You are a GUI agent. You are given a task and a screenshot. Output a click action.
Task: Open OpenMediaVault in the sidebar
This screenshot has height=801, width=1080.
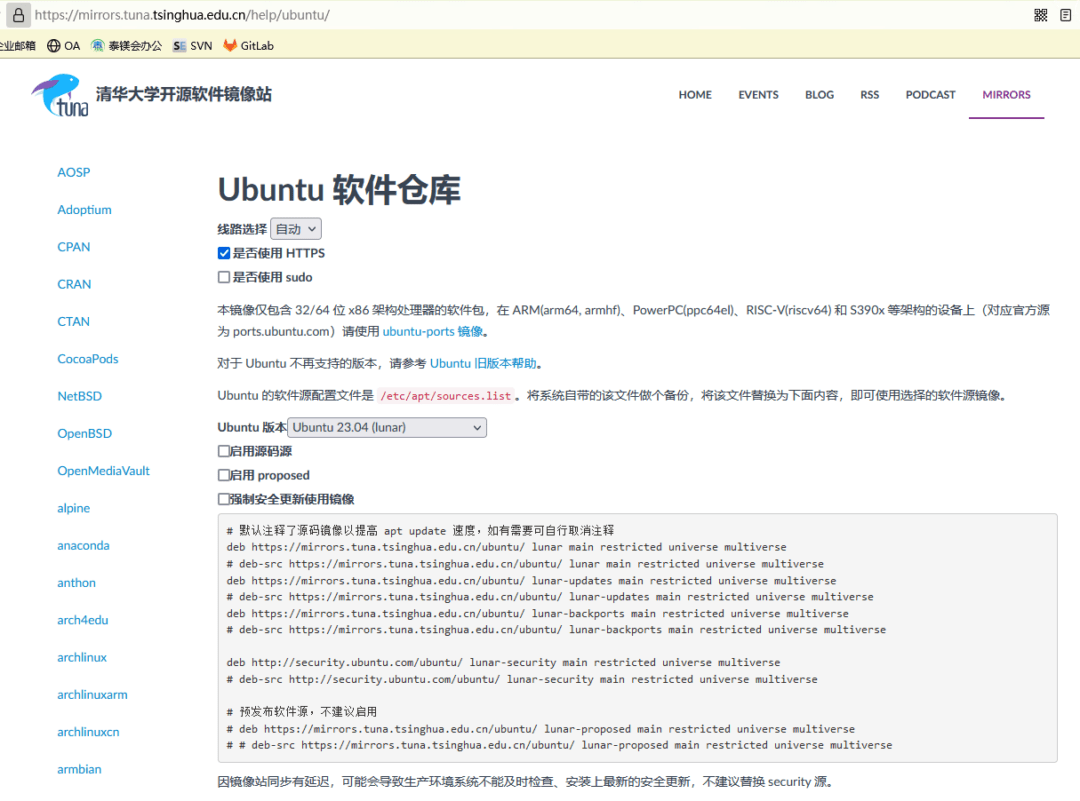103,470
